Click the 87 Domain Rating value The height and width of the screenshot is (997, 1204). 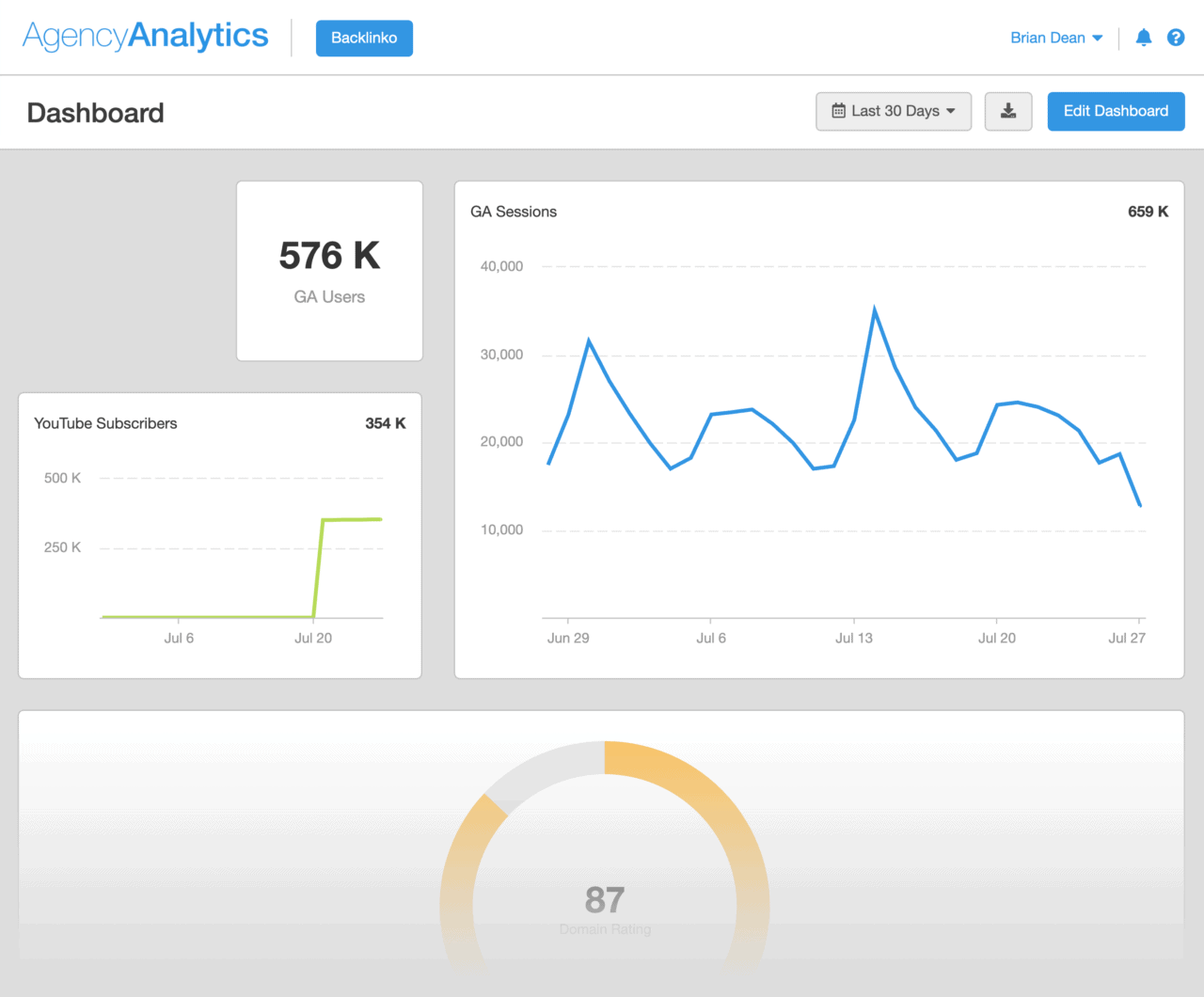[x=605, y=900]
